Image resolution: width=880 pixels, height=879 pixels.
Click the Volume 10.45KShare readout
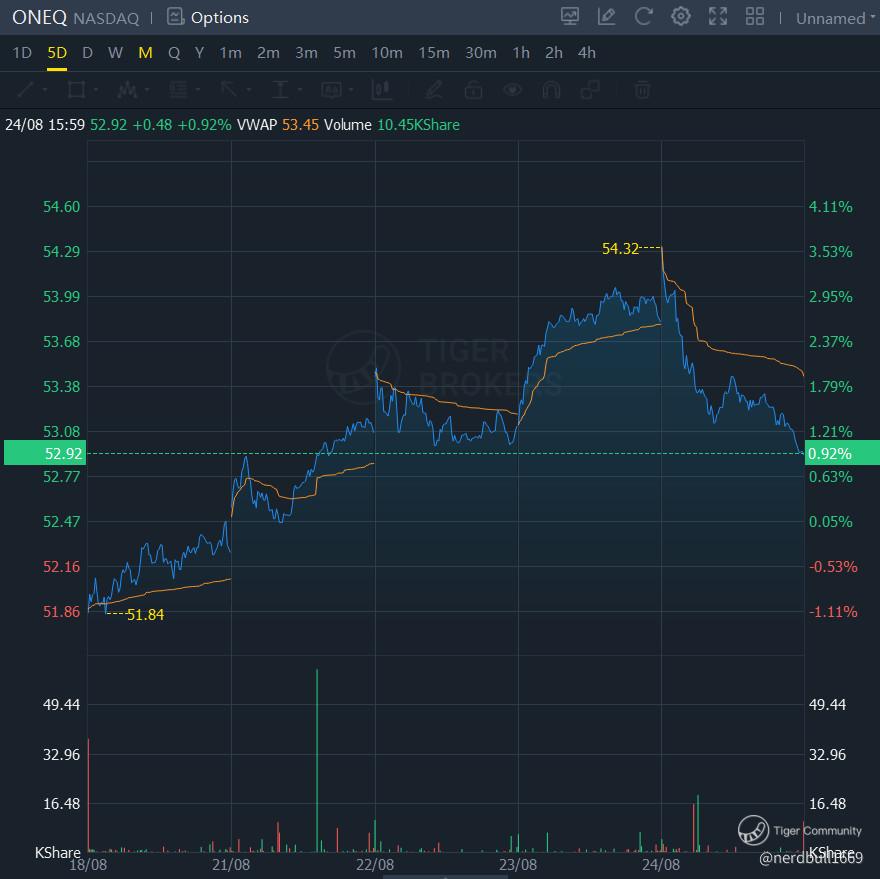click(392, 125)
